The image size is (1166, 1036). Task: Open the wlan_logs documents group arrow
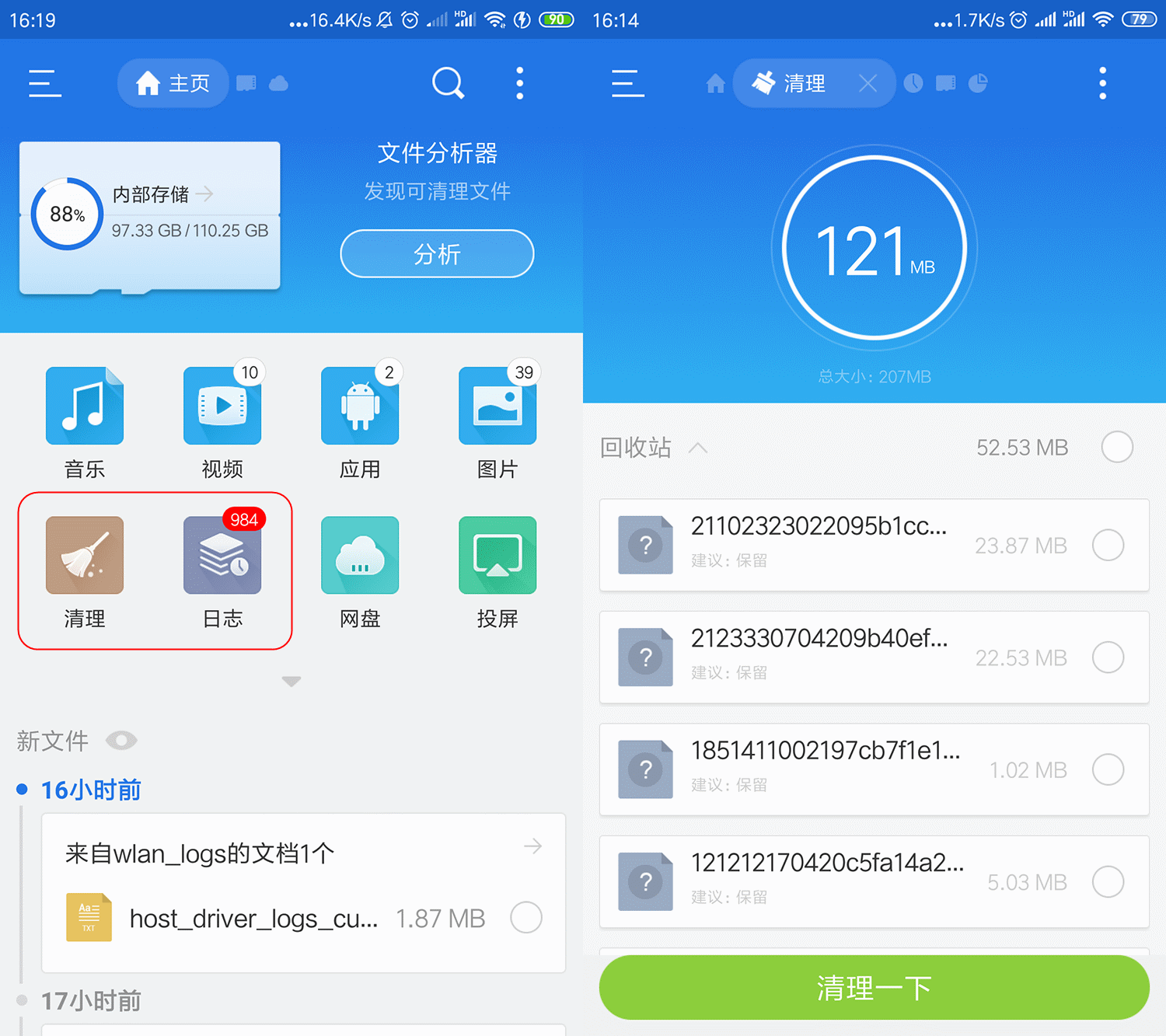532,846
